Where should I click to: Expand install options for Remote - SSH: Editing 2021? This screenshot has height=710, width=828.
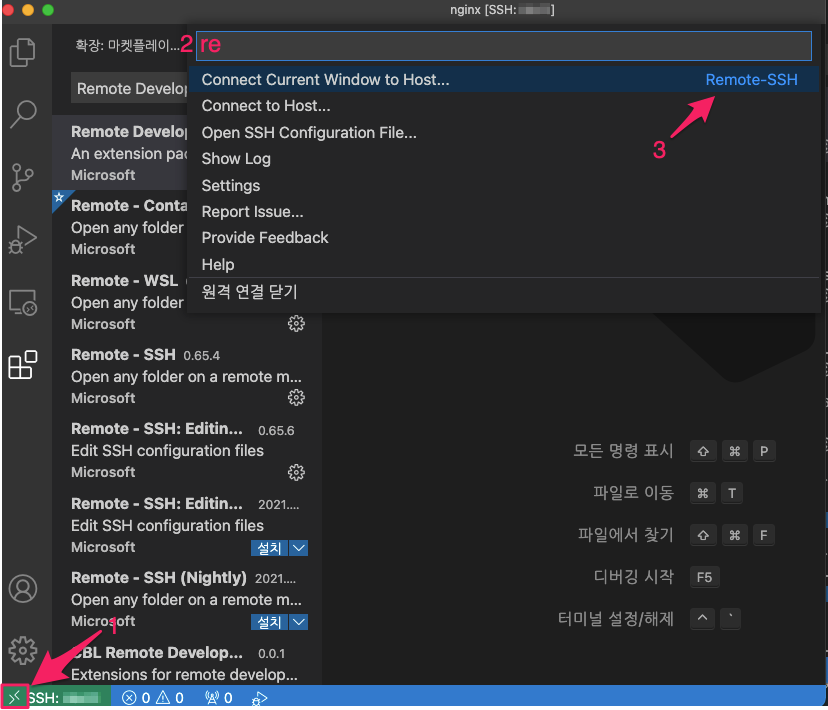click(299, 548)
